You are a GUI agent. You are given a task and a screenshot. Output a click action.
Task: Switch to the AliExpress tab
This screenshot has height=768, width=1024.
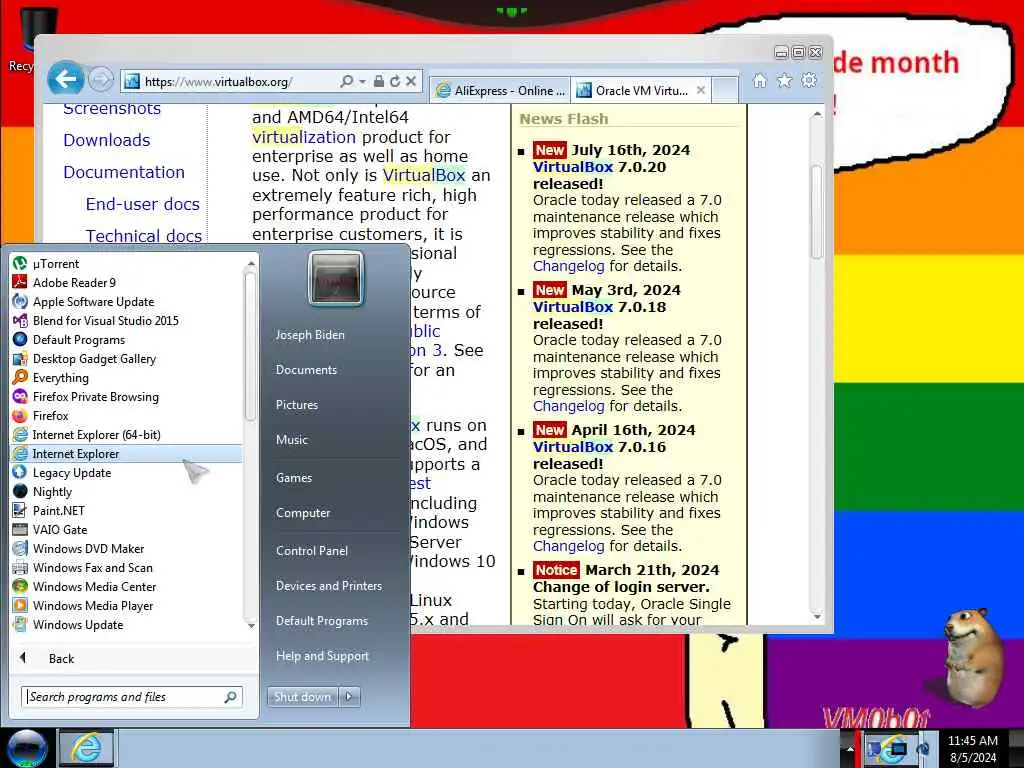(500, 91)
